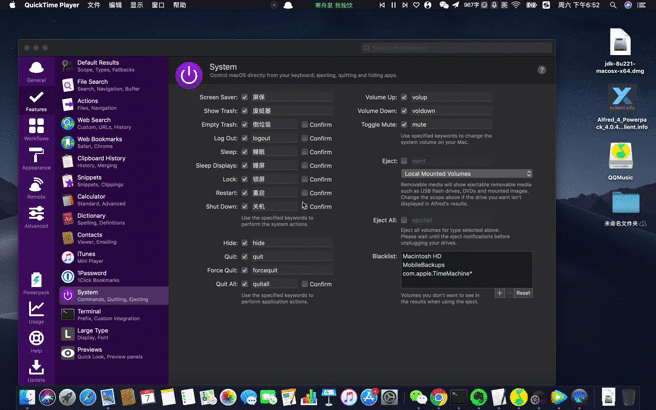Screen dimensions: 656x410
Task: Open Trash in the Dock
Action: click(x=628, y=397)
